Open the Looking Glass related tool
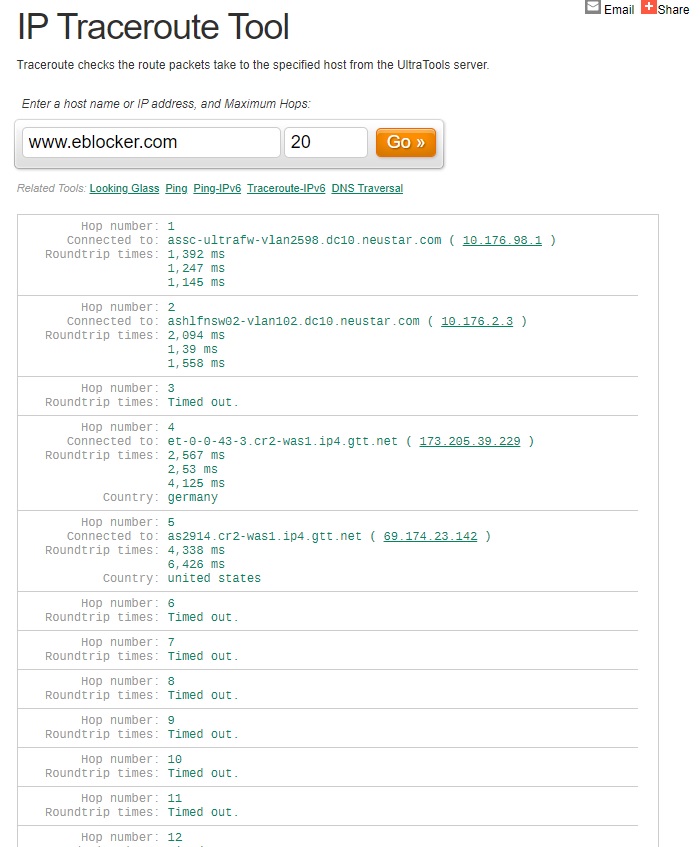Viewport: 700px width, 847px height. pos(124,188)
